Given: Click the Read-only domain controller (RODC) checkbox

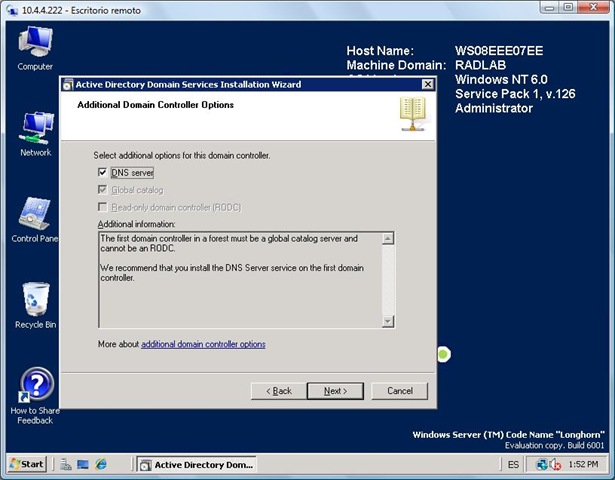Looking at the screenshot, I should click(103, 206).
